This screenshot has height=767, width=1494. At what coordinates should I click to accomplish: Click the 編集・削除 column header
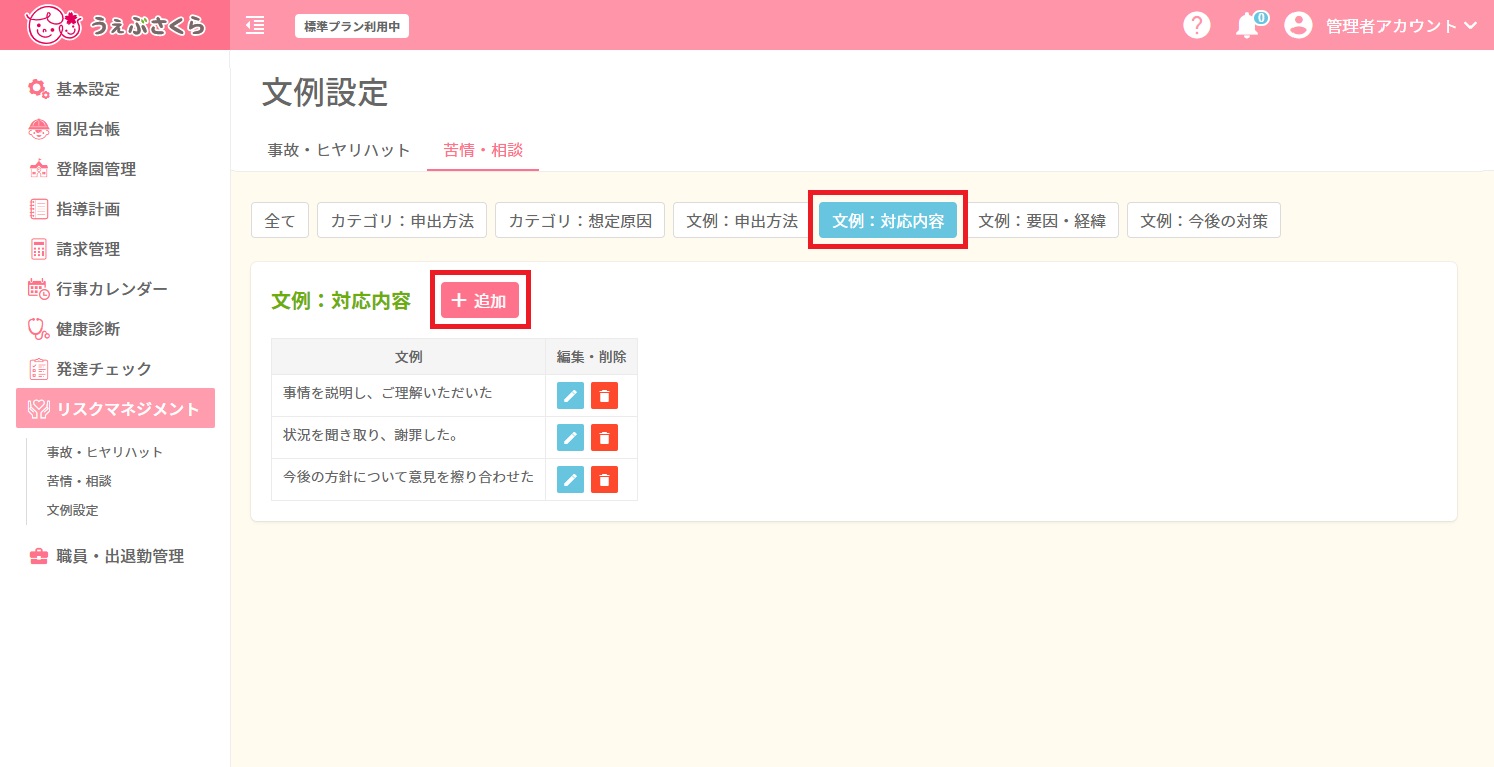coord(592,357)
